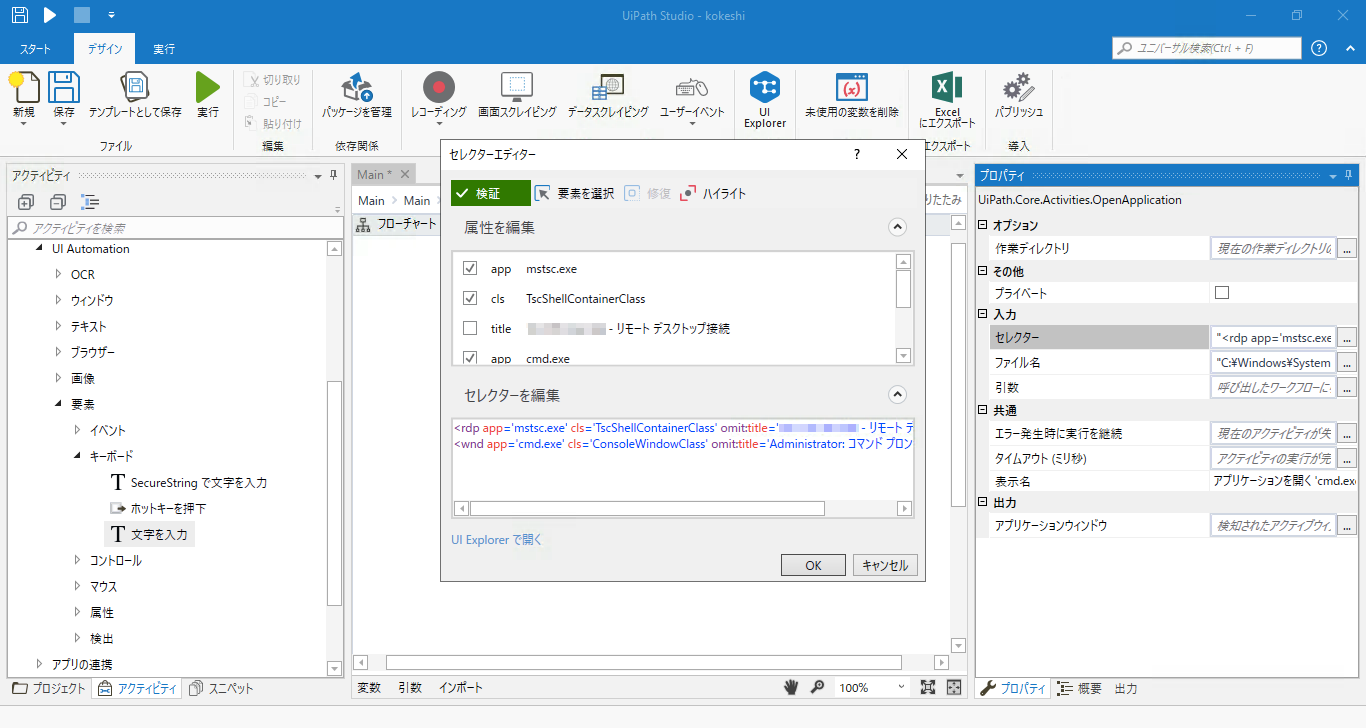Viewport: 1366px width, 728px height.
Task: Open パッケージを管理 package manager
Action: [x=355, y=98]
